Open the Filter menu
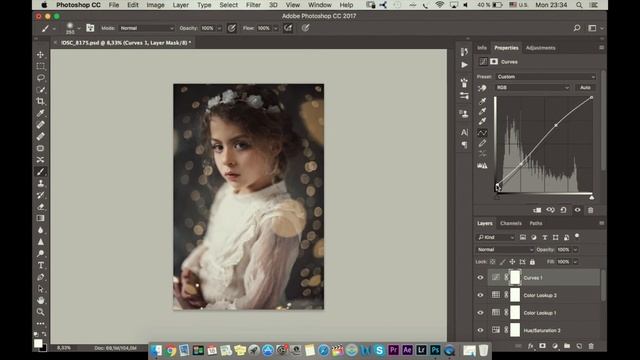This screenshot has width=640, height=360. click(x=253, y=5)
